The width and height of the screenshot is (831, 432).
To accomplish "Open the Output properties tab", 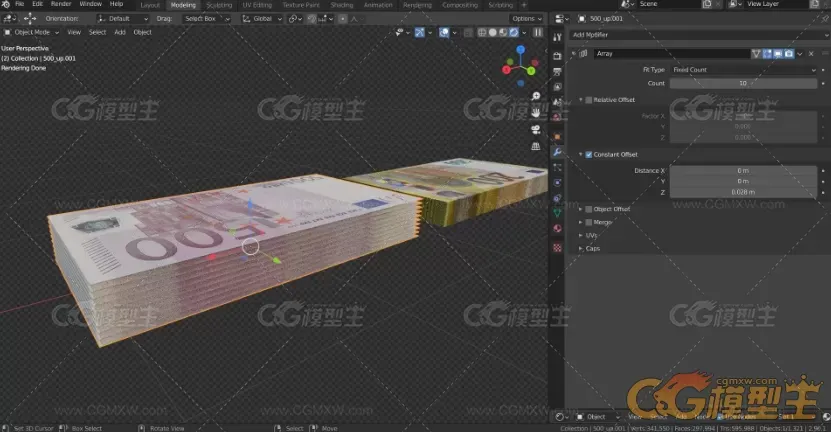I will tap(557, 71).
